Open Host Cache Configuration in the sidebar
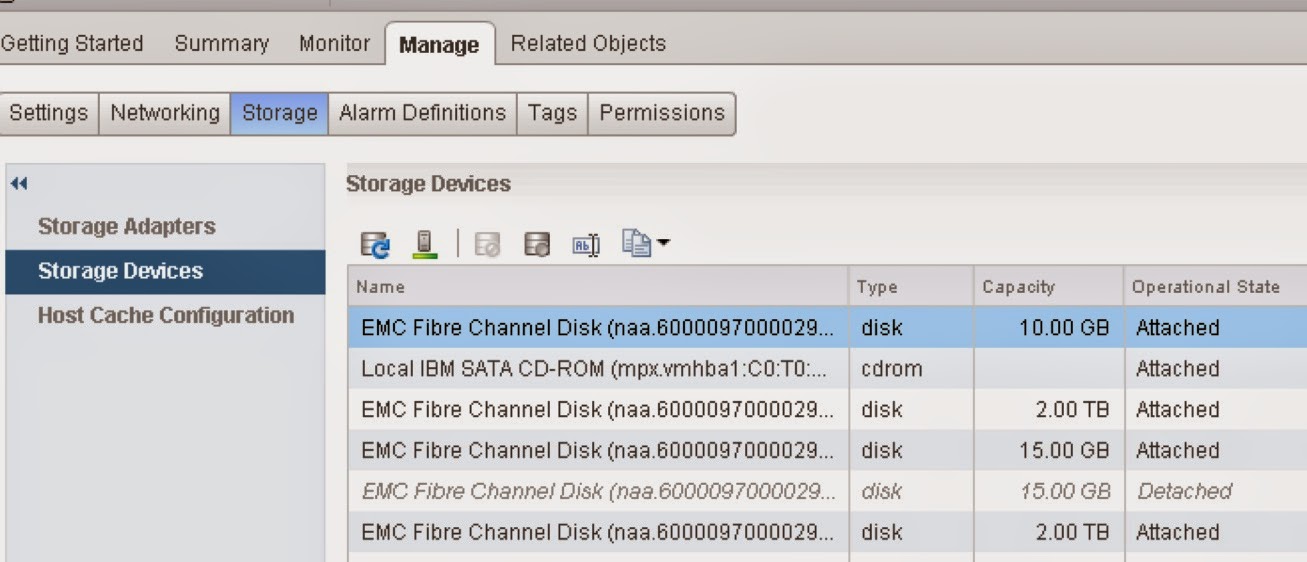1307x562 pixels. coord(165,316)
